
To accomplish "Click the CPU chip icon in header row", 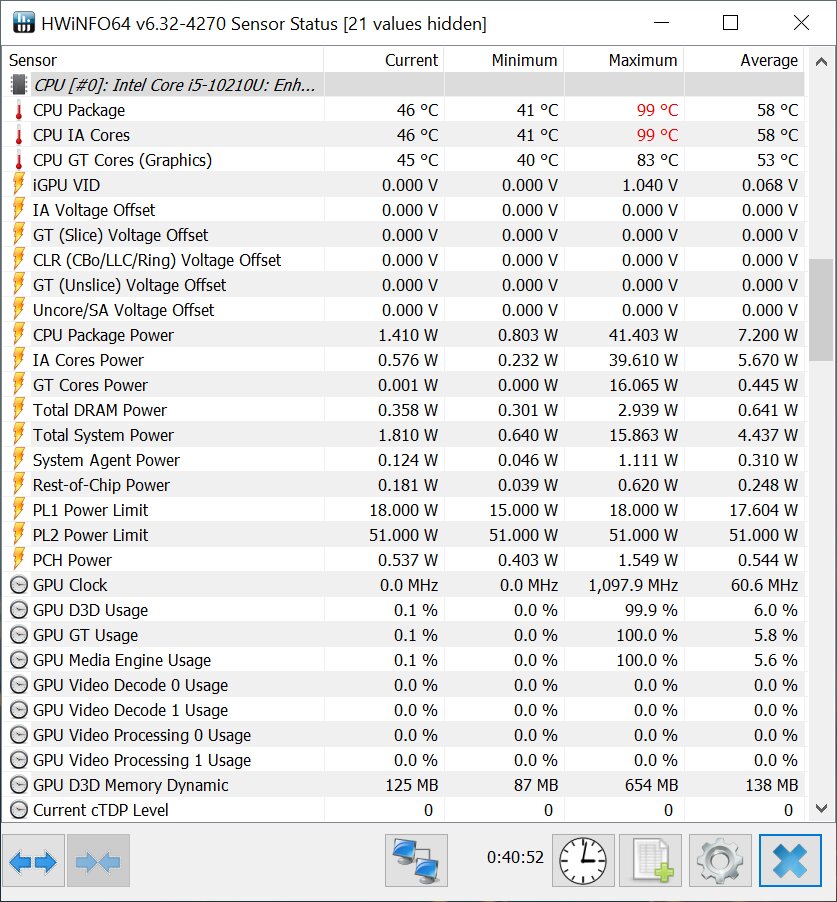I will click(19, 85).
